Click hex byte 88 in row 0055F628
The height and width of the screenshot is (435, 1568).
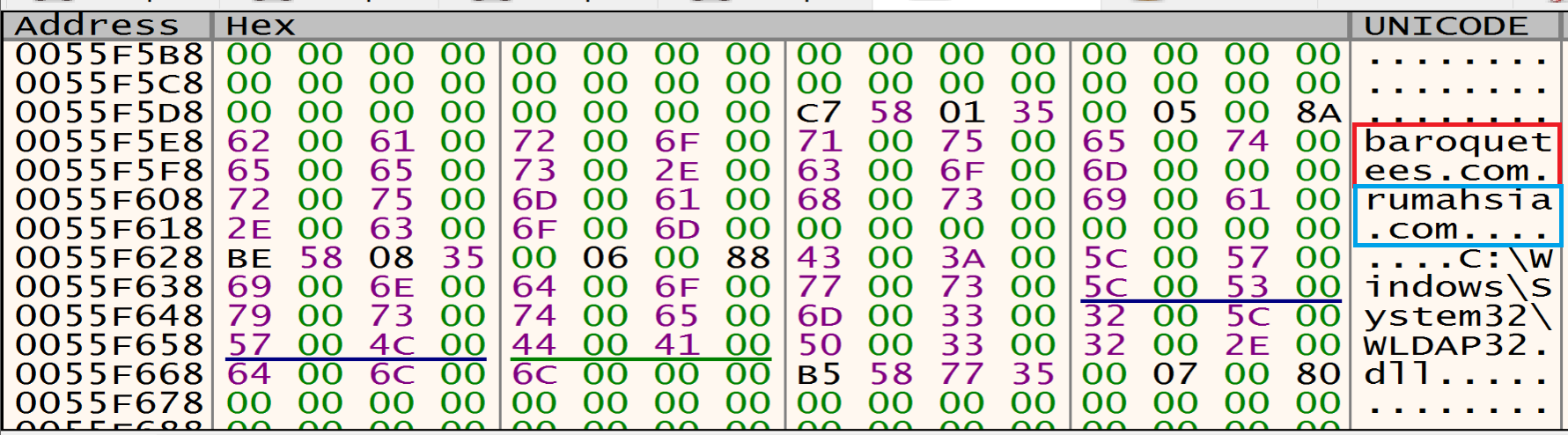pos(747,258)
